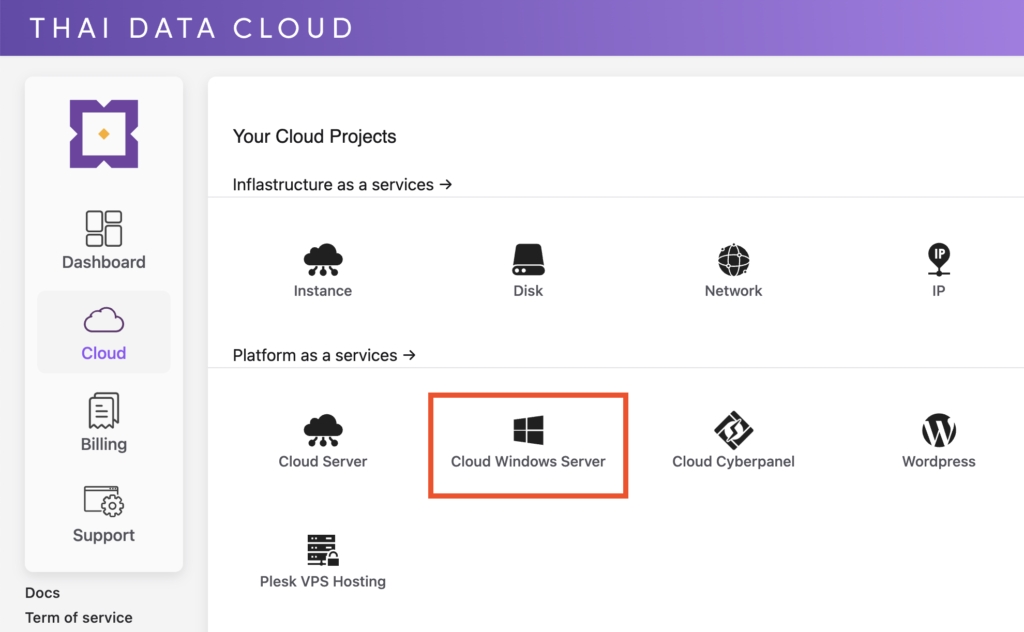Click the Network label
Screen dimensions: 1024x632
733,291
